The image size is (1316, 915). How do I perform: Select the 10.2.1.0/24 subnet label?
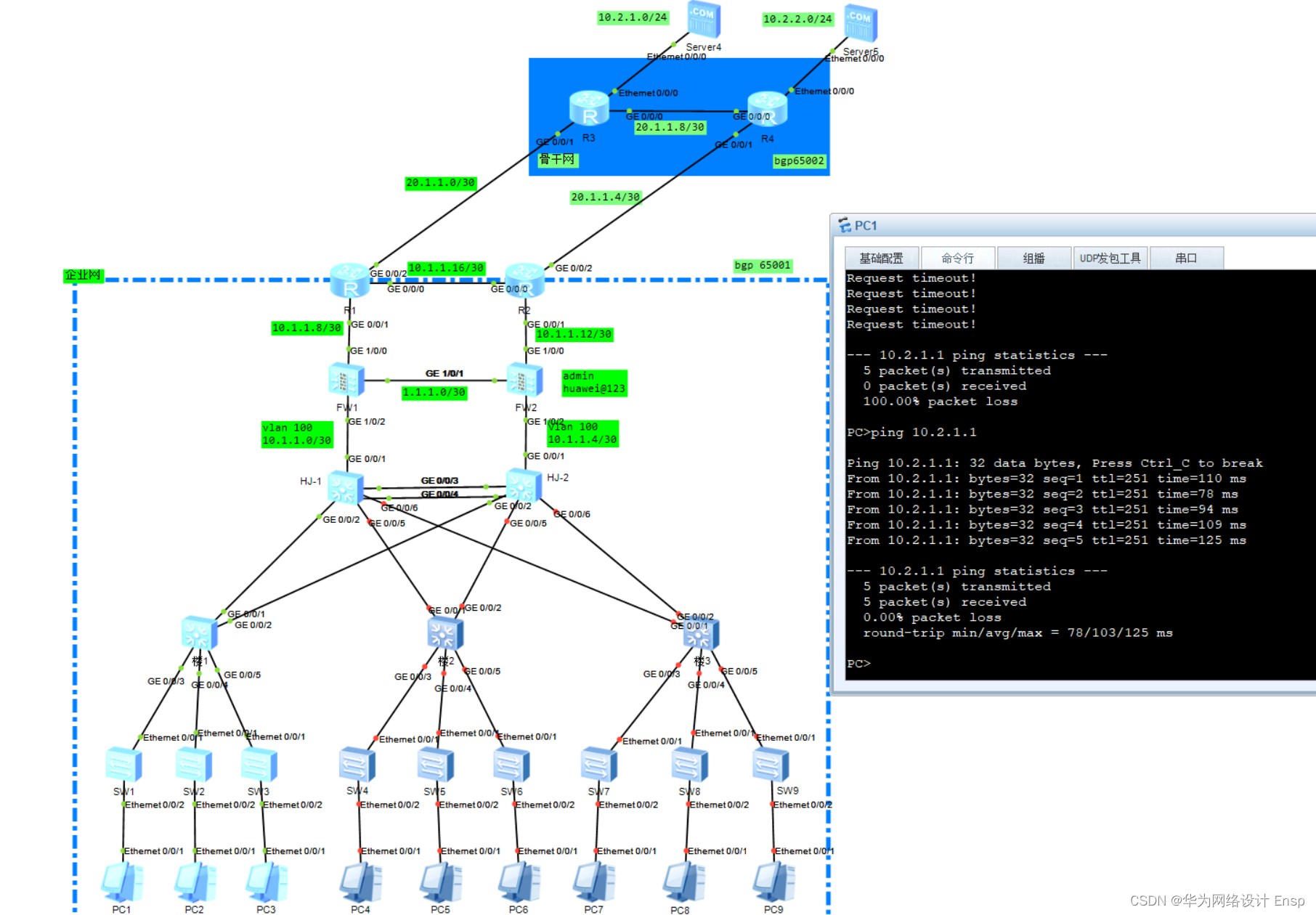[633, 17]
